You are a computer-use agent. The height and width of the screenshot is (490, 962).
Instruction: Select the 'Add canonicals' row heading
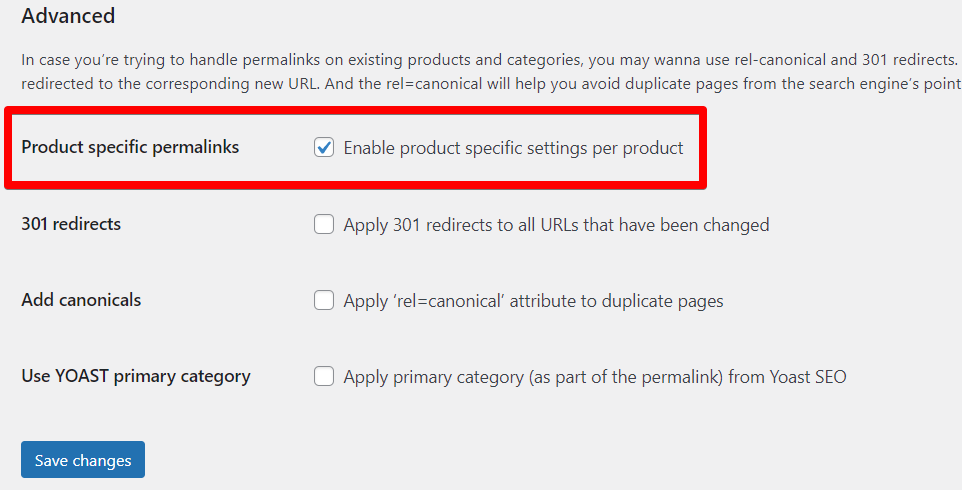[81, 300]
